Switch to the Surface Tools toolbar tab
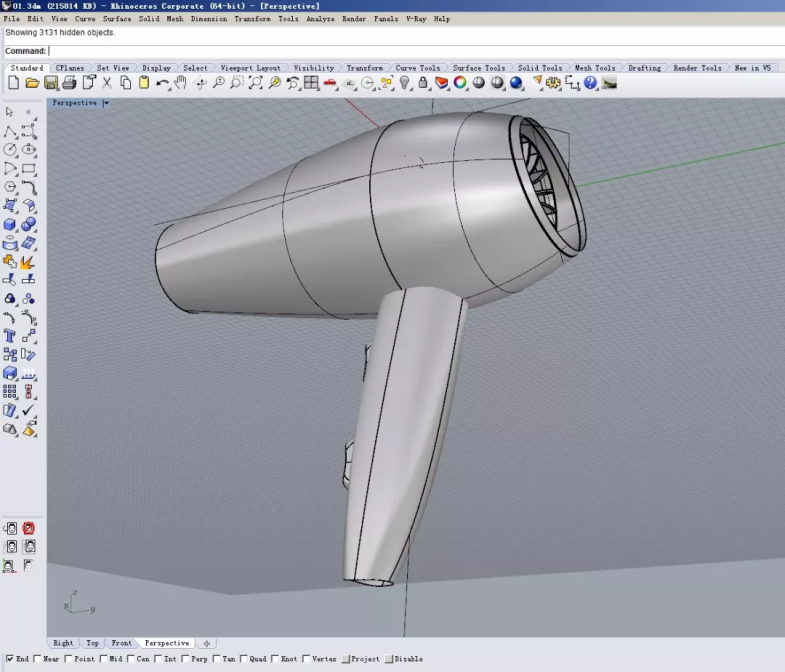 click(479, 68)
